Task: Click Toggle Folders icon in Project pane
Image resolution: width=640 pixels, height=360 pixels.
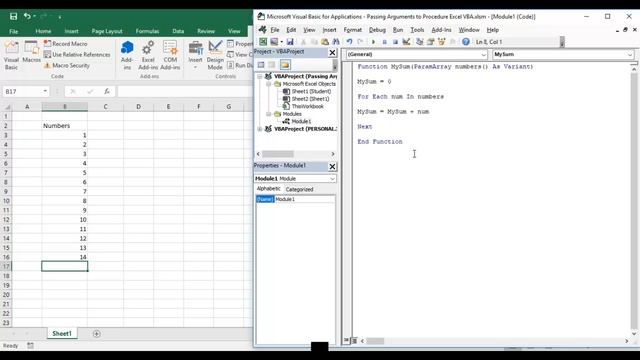Action: point(285,64)
